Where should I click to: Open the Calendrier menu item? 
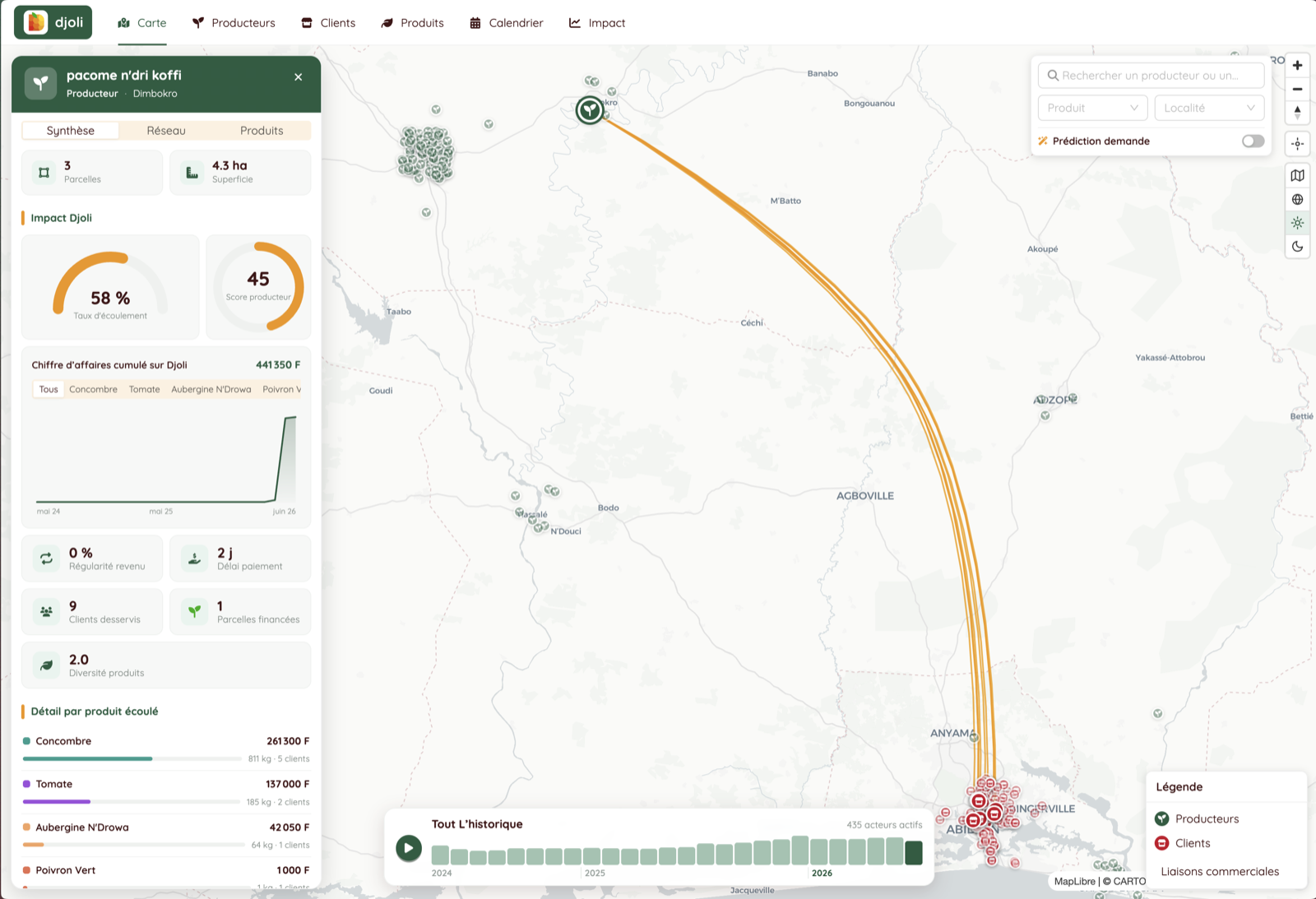pyautogui.click(x=506, y=23)
